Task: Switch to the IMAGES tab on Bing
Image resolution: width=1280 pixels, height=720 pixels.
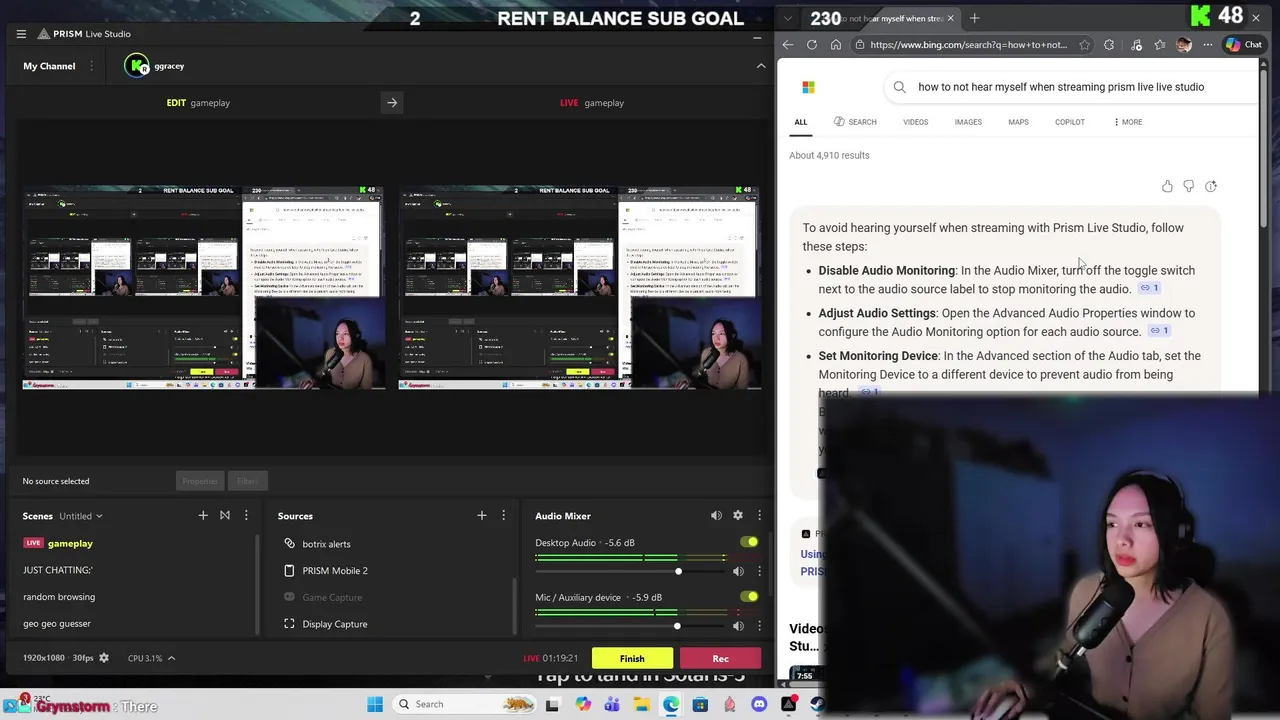Action: tap(968, 122)
